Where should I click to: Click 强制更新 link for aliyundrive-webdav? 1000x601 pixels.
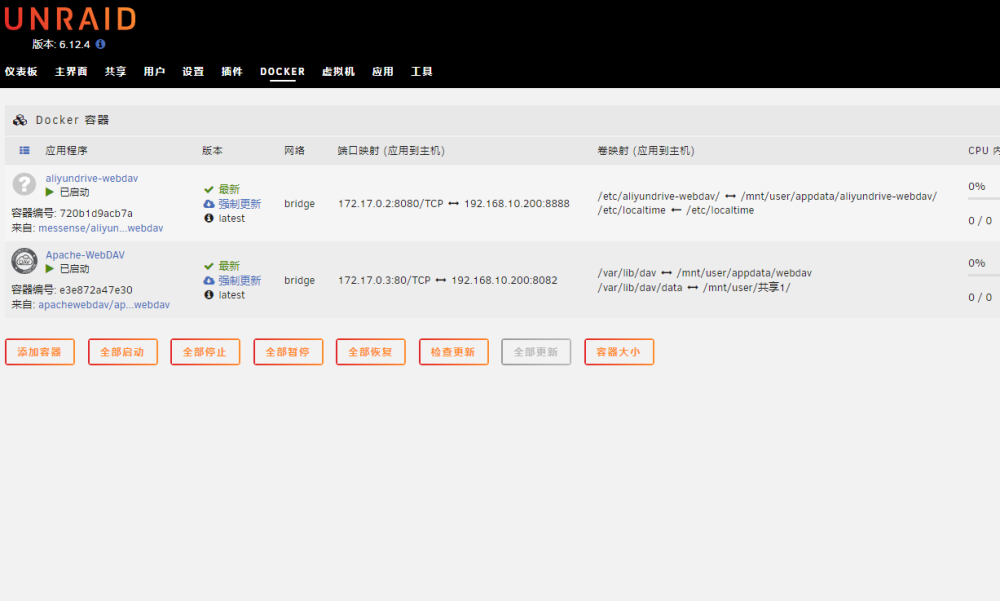click(x=240, y=204)
